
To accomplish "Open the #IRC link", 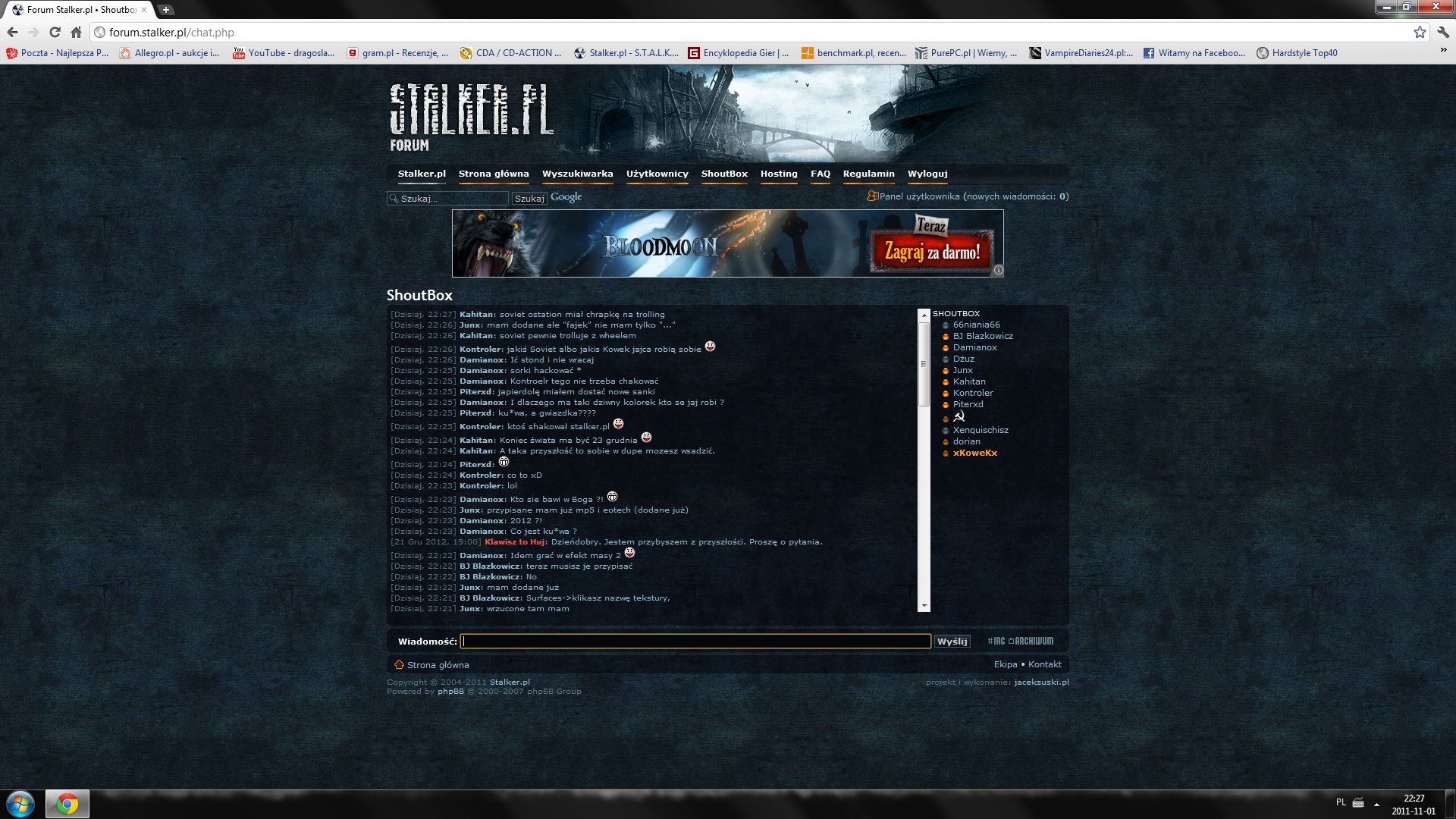I will pyautogui.click(x=996, y=641).
